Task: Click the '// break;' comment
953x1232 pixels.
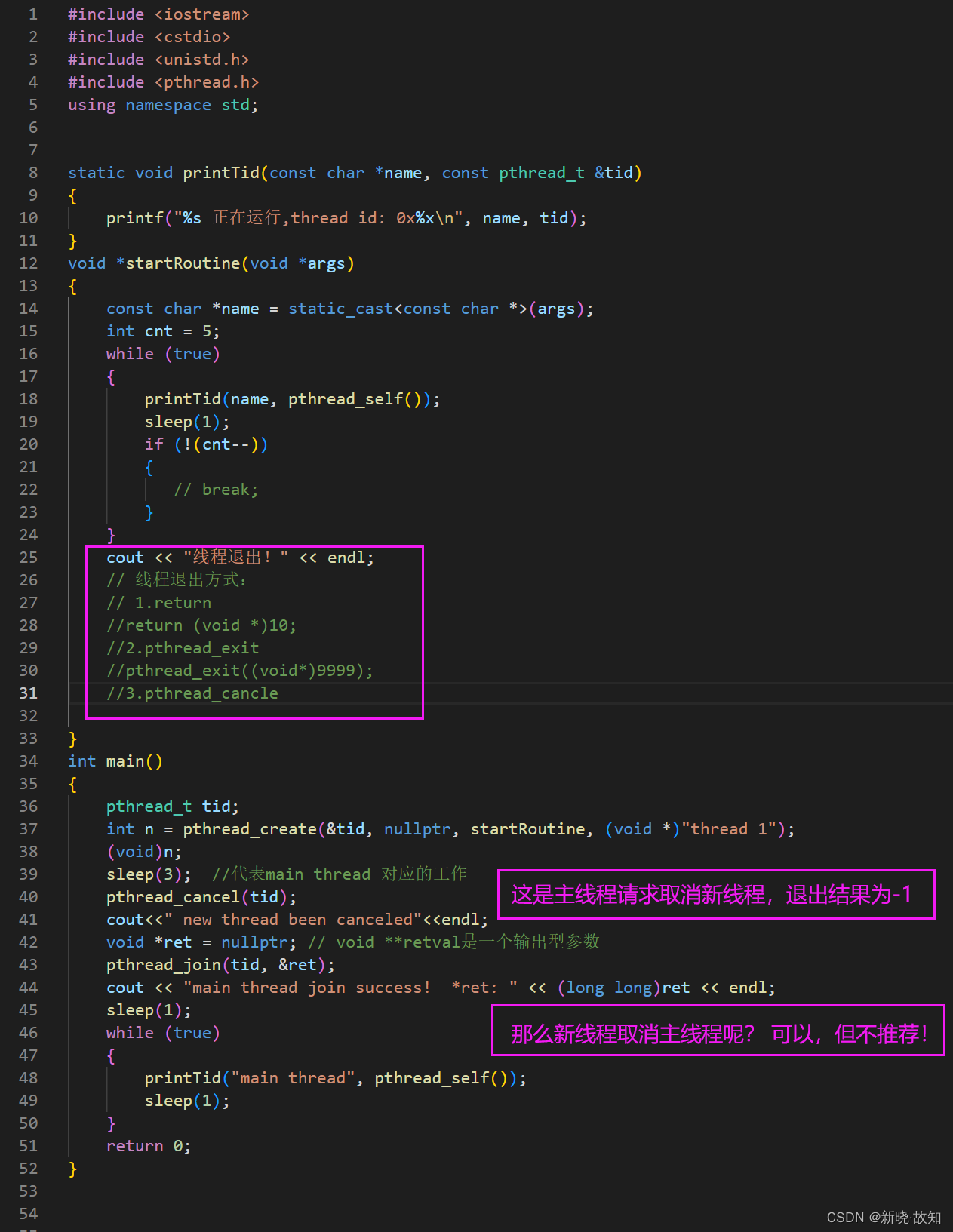Action: [216, 490]
